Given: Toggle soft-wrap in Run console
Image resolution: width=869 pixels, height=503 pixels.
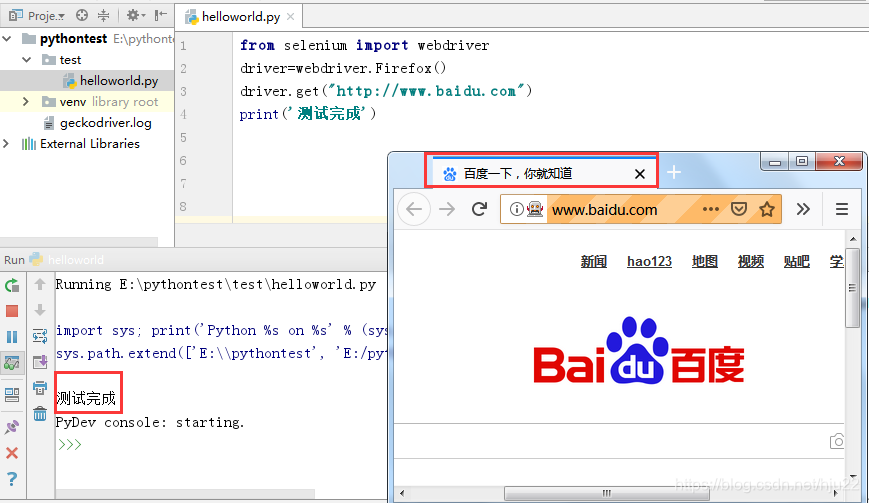Looking at the screenshot, I should (x=40, y=336).
